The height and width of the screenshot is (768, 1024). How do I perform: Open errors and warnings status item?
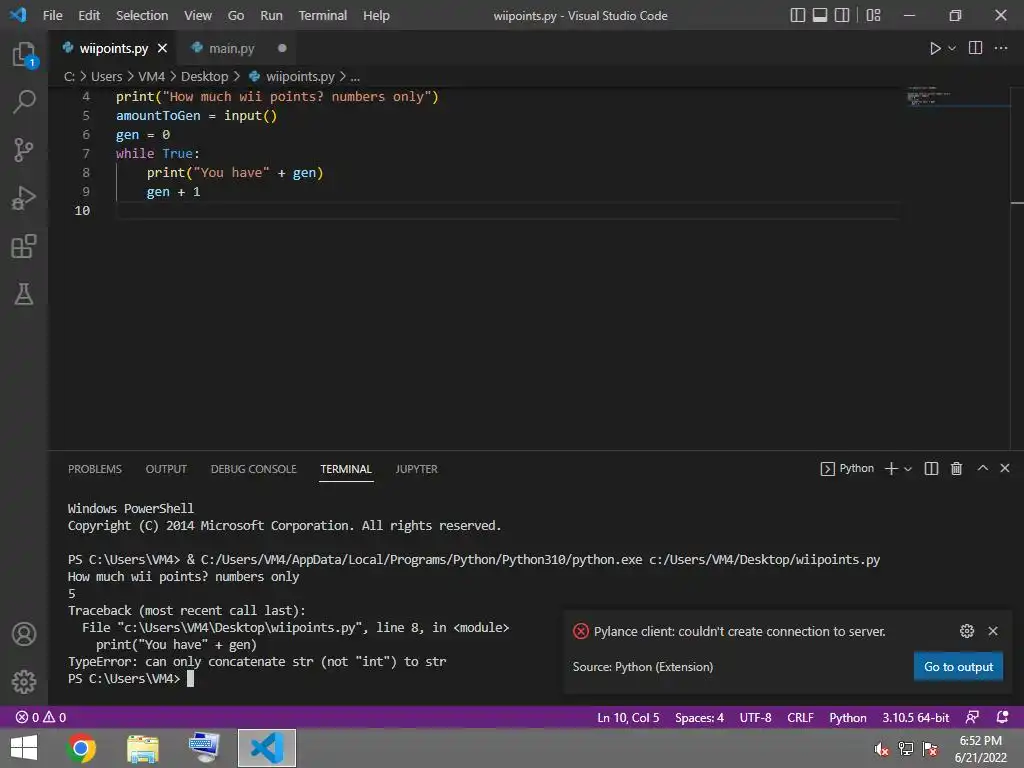coord(40,717)
